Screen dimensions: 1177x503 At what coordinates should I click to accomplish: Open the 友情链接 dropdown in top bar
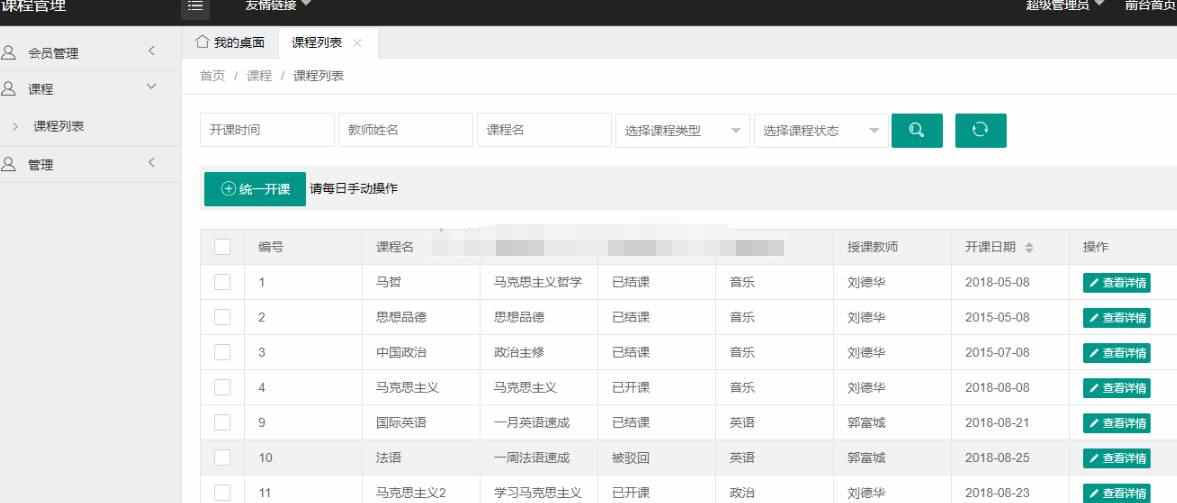click(x=278, y=5)
